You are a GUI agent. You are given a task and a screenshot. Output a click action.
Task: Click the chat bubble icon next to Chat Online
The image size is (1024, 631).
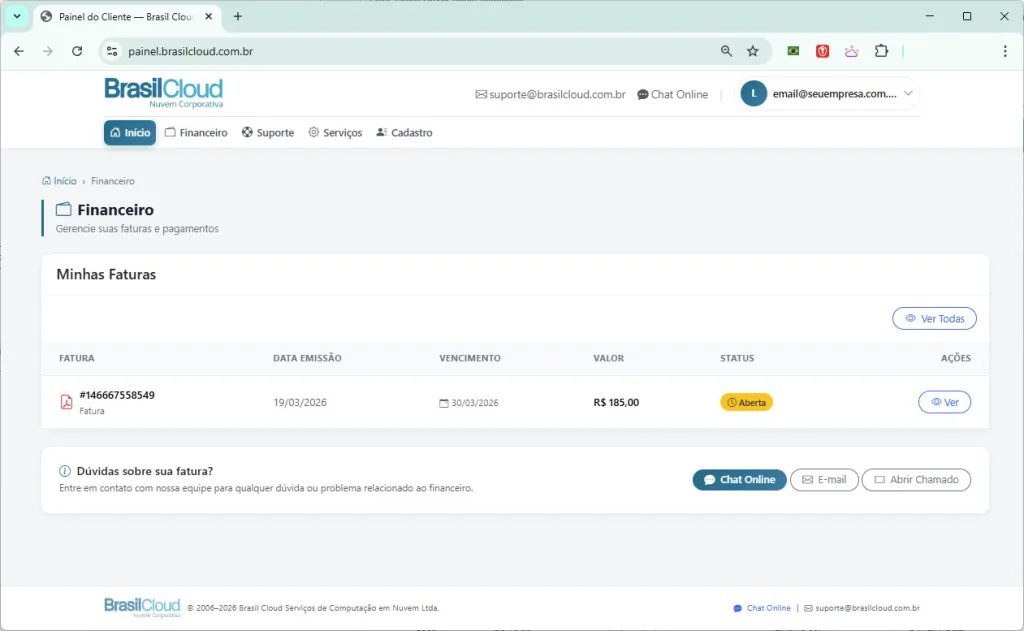pyautogui.click(x=641, y=94)
